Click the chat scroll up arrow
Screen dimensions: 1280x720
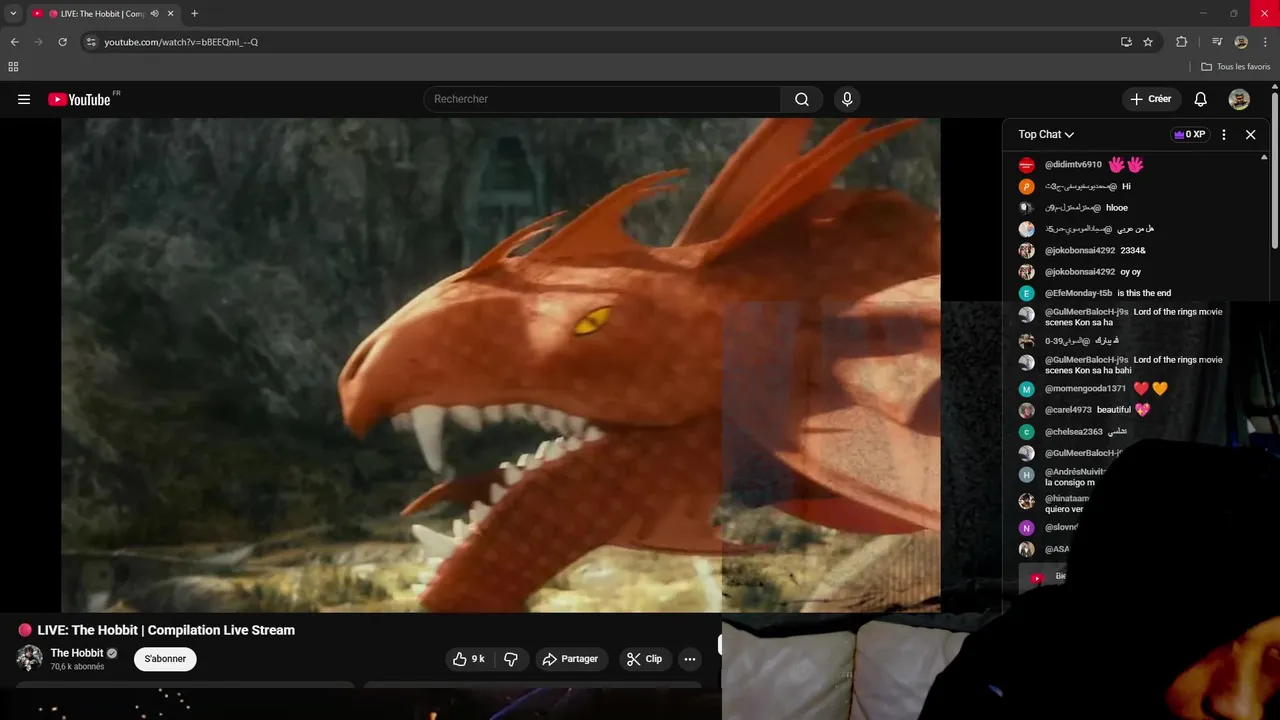(1264, 158)
